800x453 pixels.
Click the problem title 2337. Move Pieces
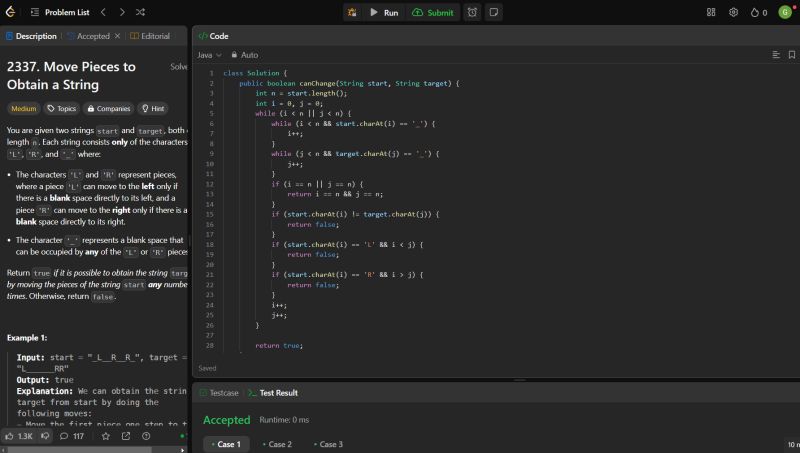pyautogui.click(x=71, y=76)
